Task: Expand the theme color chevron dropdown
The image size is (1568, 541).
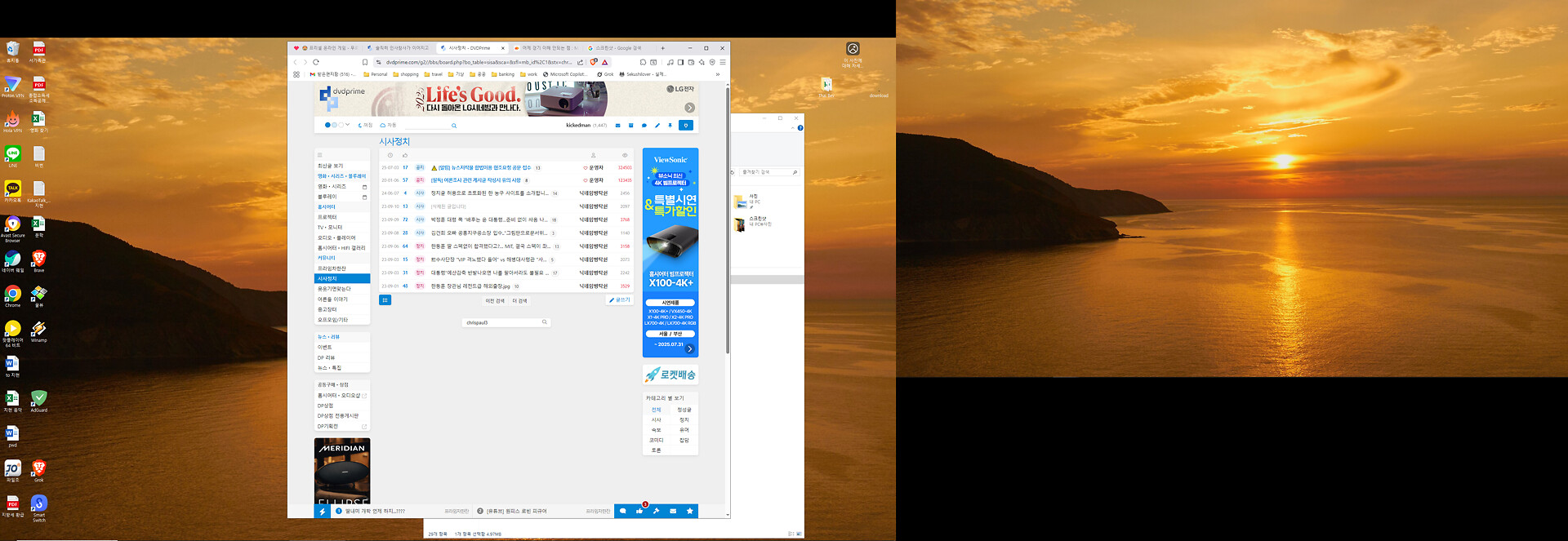Action: point(348,125)
